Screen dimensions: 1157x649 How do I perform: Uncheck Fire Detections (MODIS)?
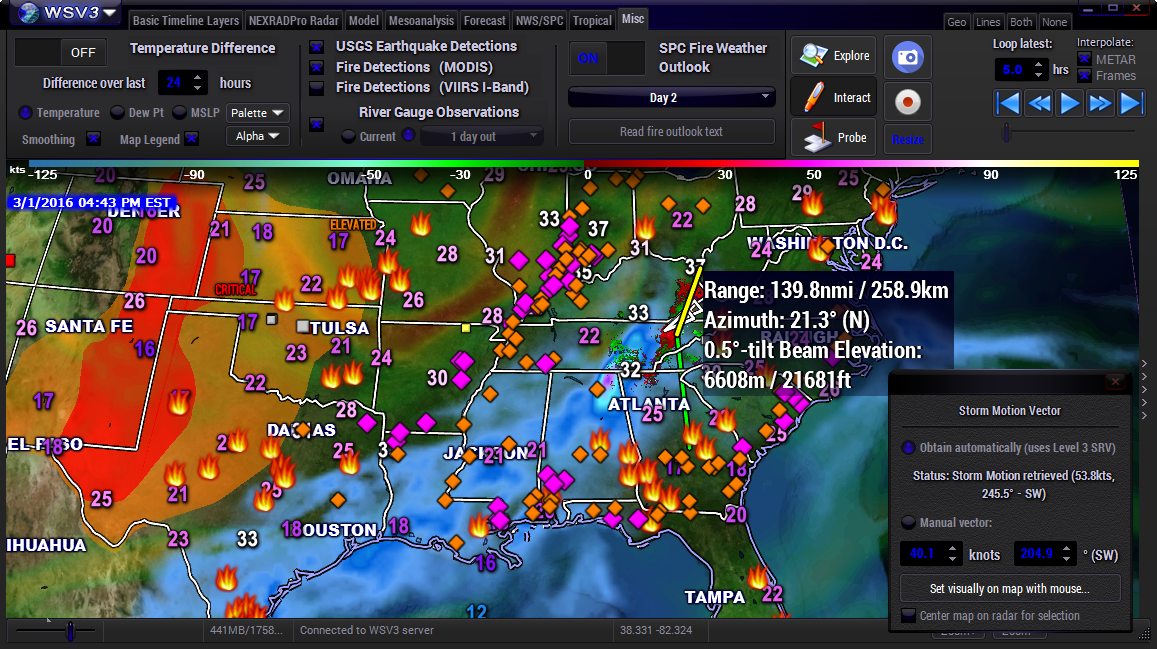317,68
